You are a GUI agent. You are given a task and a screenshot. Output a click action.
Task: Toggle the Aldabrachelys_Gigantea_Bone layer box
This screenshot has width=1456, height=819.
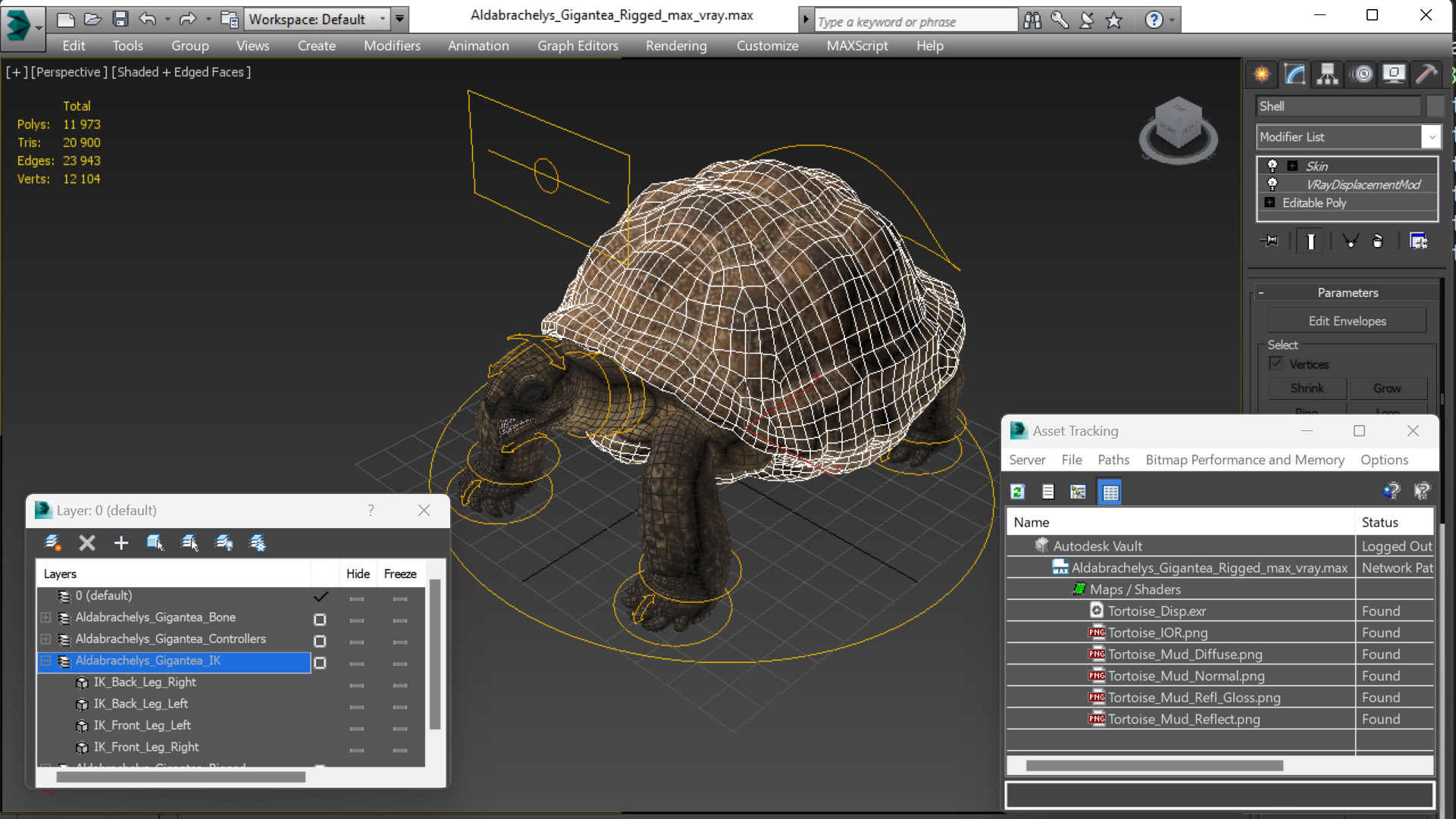pyautogui.click(x=320, y=619)
